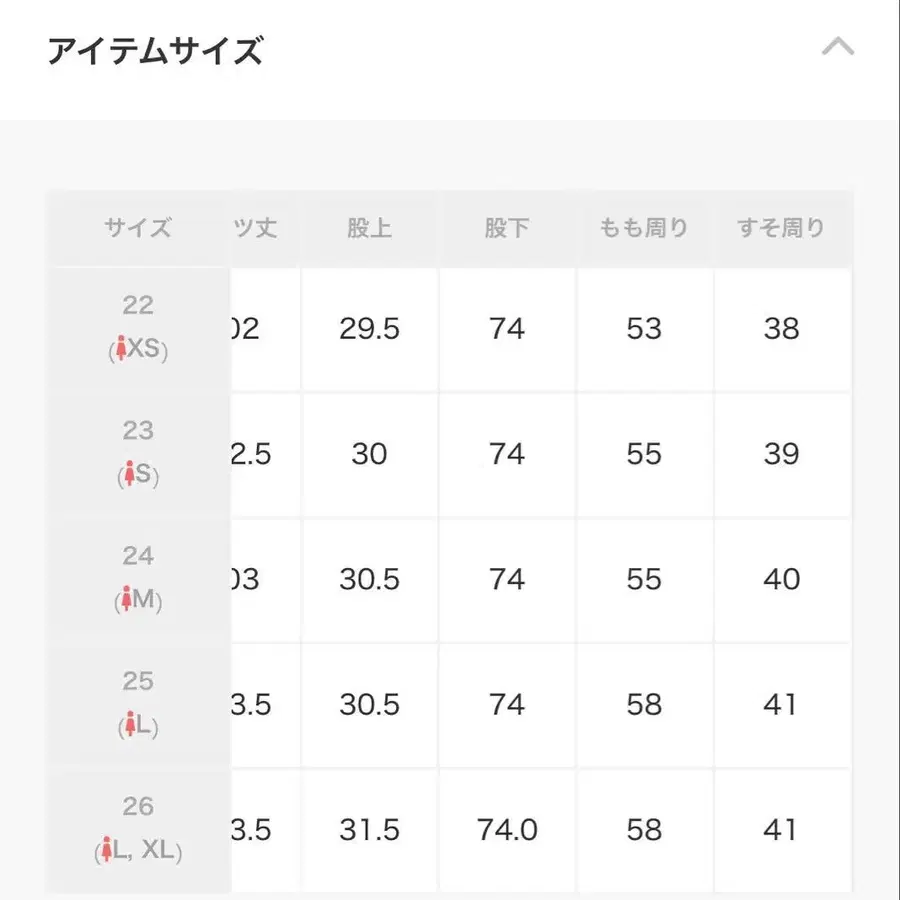Tap the red icon next to size 25 (L)
900x900 pixels.
pos(128,722)
